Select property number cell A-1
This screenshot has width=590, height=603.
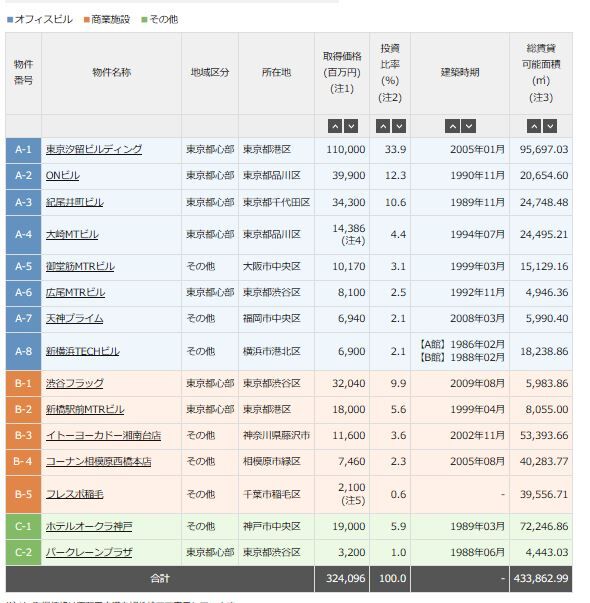pyautogui.click(x=23, y=150)
